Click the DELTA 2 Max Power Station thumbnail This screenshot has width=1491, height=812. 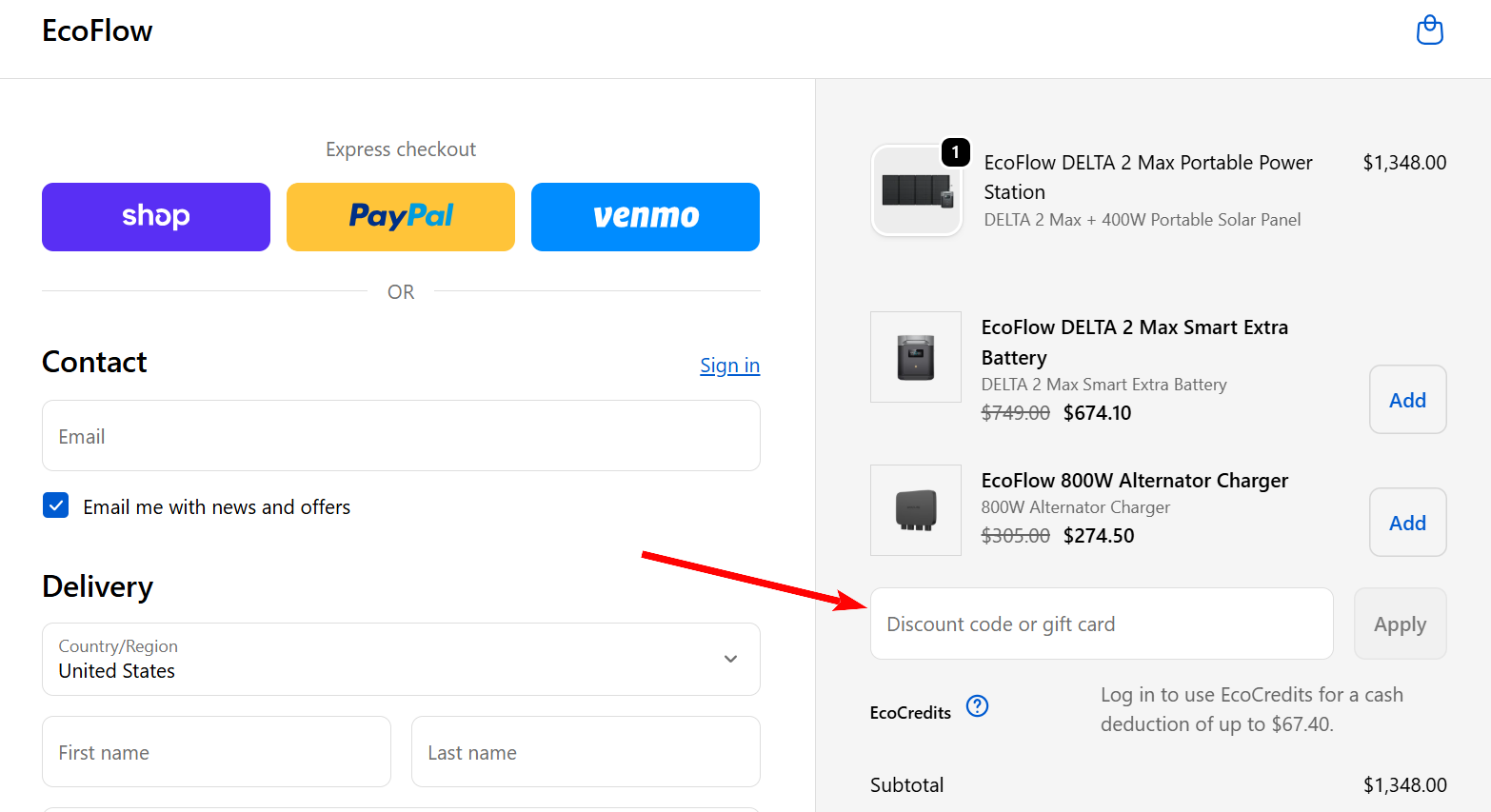pos(916,190)
